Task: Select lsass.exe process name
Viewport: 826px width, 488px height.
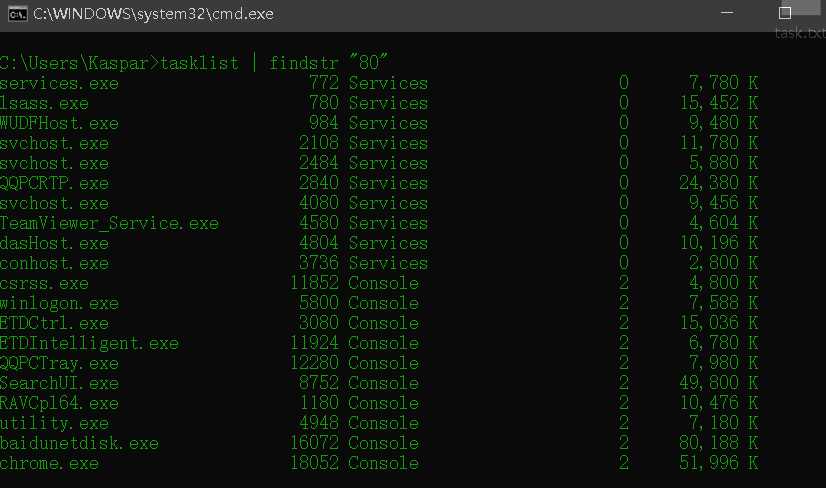Action: tap(44, 103)
